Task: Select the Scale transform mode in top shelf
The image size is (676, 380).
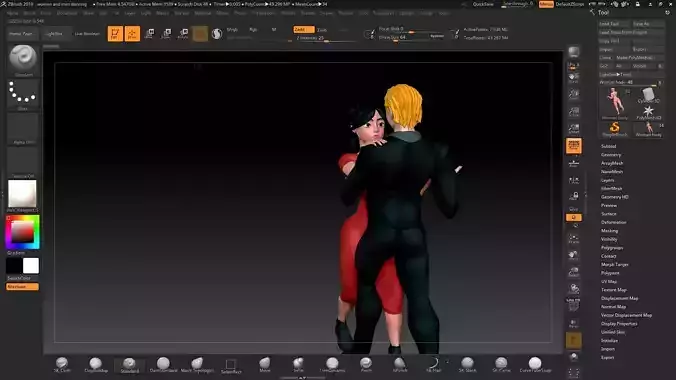Action: pyautogui.click(x=166, y=34)
